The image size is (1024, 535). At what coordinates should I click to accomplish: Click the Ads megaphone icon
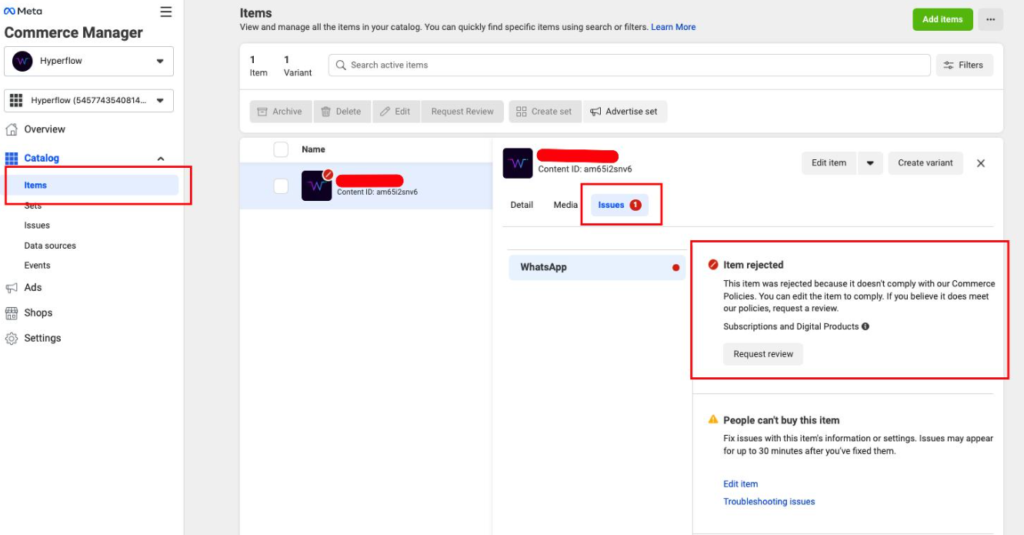pos(11,287)
